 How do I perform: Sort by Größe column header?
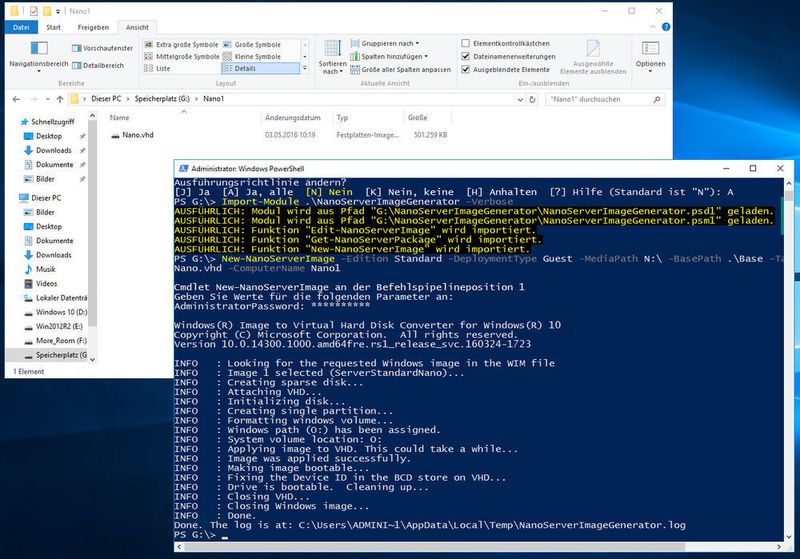pyautogui.click(x=417, y=117)
